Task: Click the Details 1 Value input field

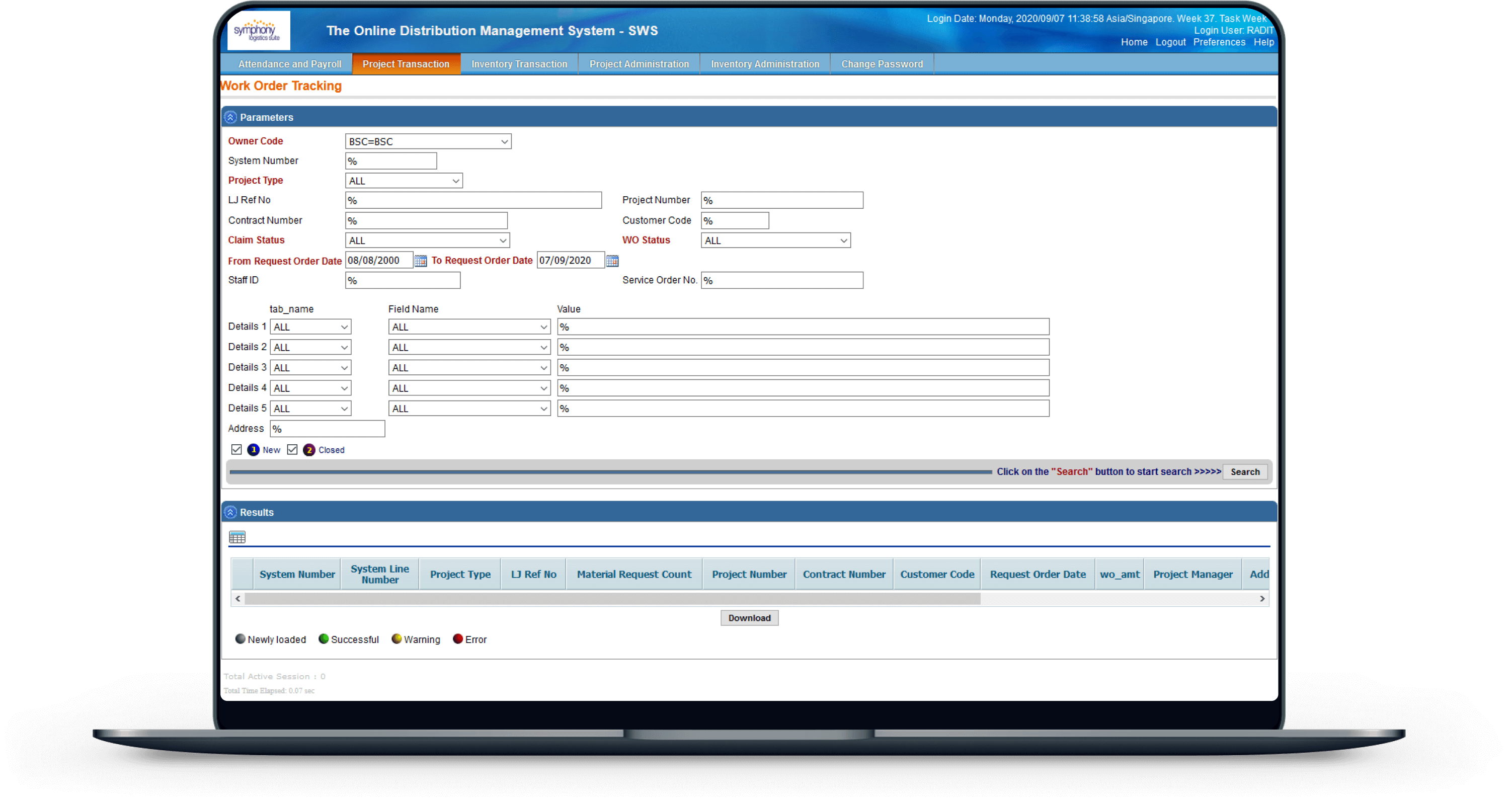Action: pyautogui.click(x=803, y=327)
